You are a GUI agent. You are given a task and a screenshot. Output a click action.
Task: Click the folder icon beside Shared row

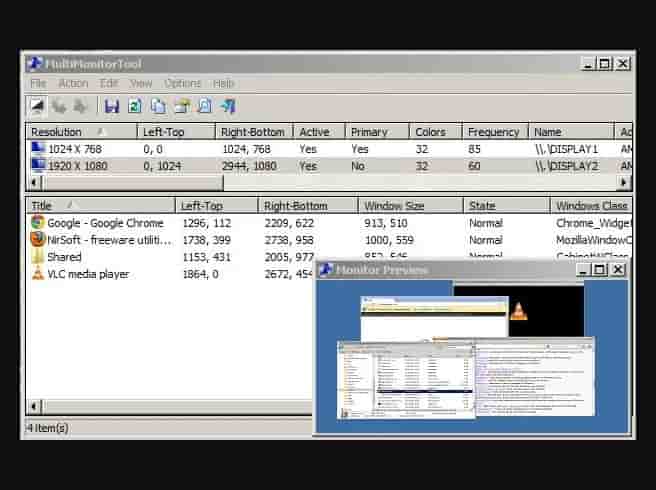coord(38,256)
